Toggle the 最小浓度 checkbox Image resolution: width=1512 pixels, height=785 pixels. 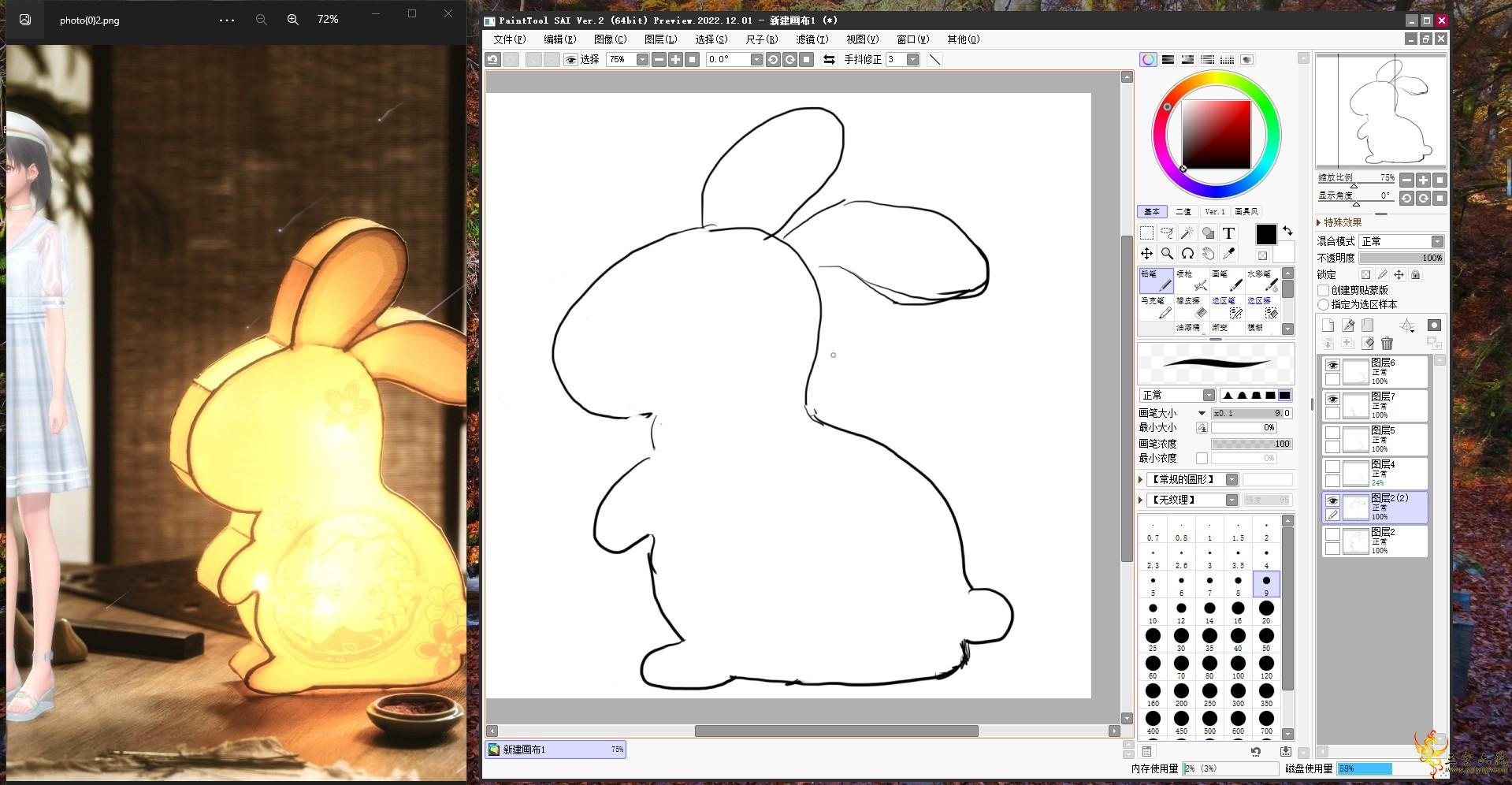[x=1202, y=458]
